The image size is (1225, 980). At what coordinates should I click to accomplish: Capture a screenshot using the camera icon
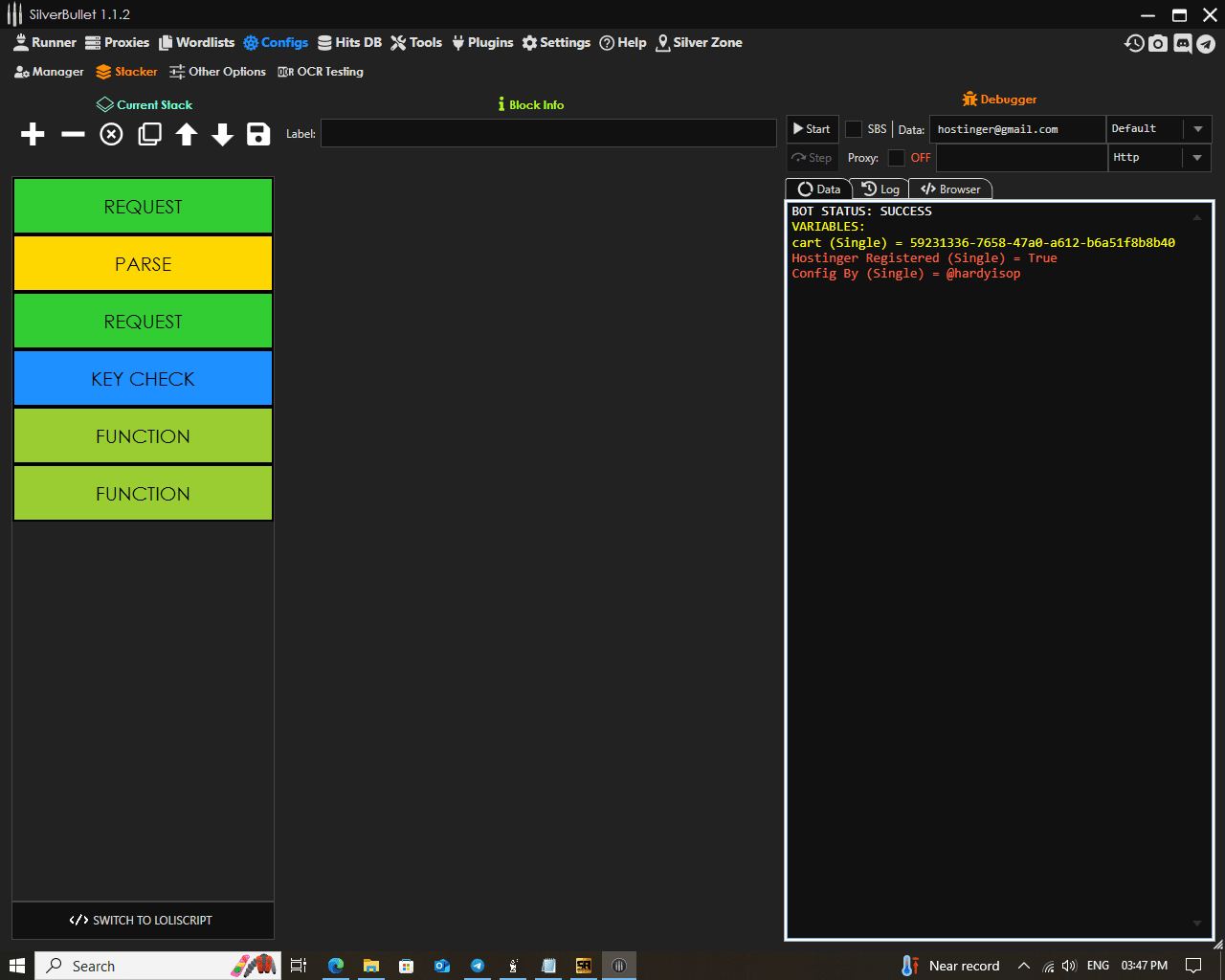click(1158, 43)
